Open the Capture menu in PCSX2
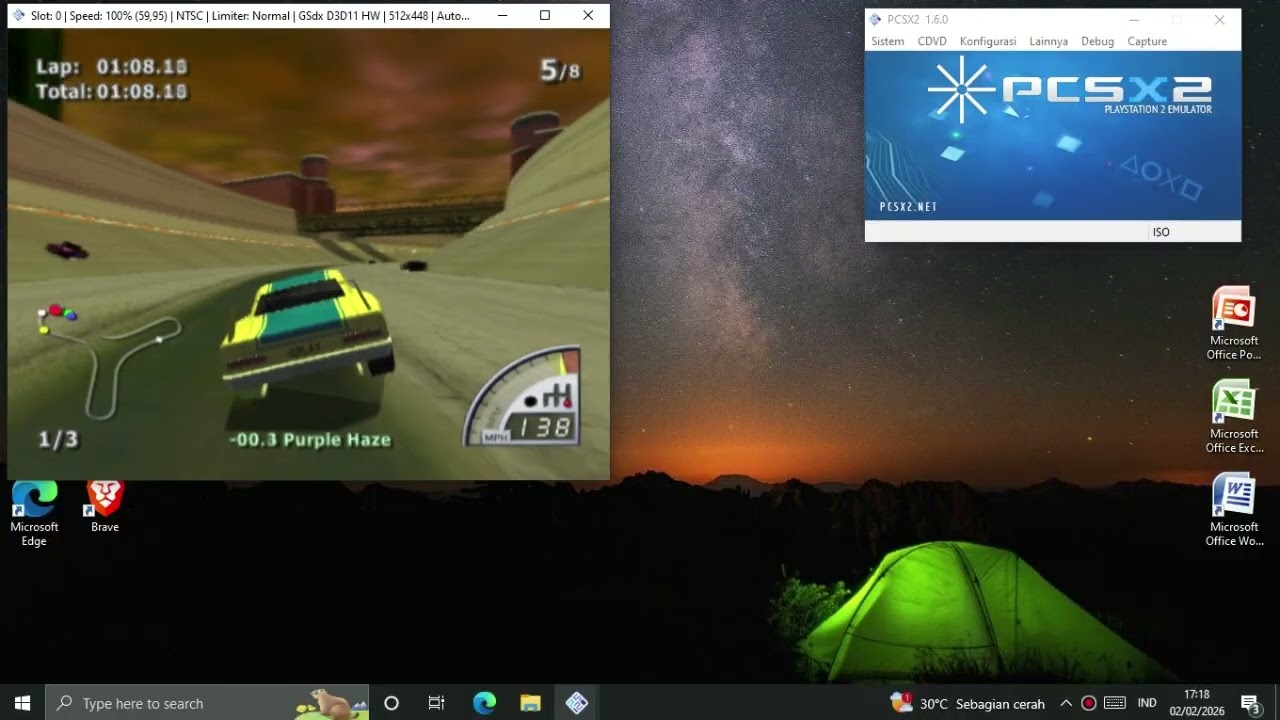 1147,41
